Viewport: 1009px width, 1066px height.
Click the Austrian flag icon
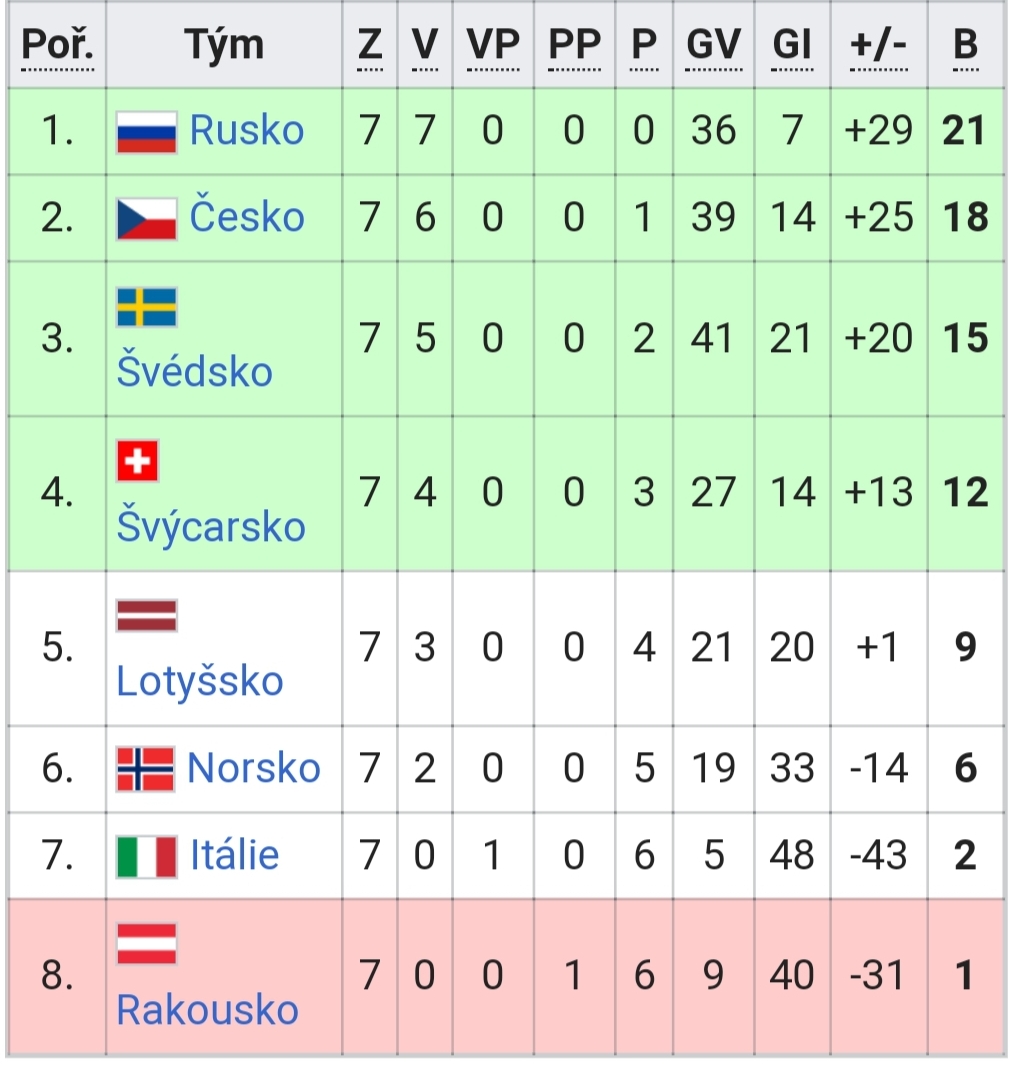(x=146, y=944)
